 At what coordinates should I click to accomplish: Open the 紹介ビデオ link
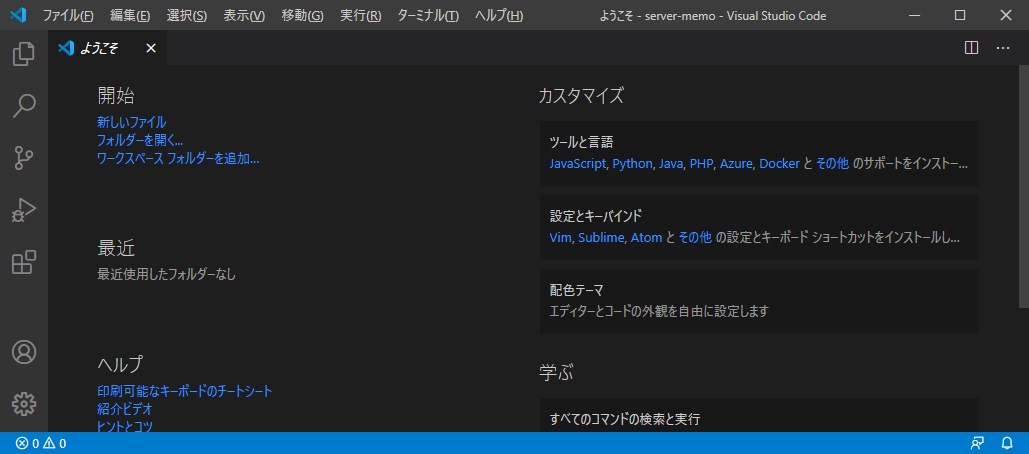coord(125,409)
